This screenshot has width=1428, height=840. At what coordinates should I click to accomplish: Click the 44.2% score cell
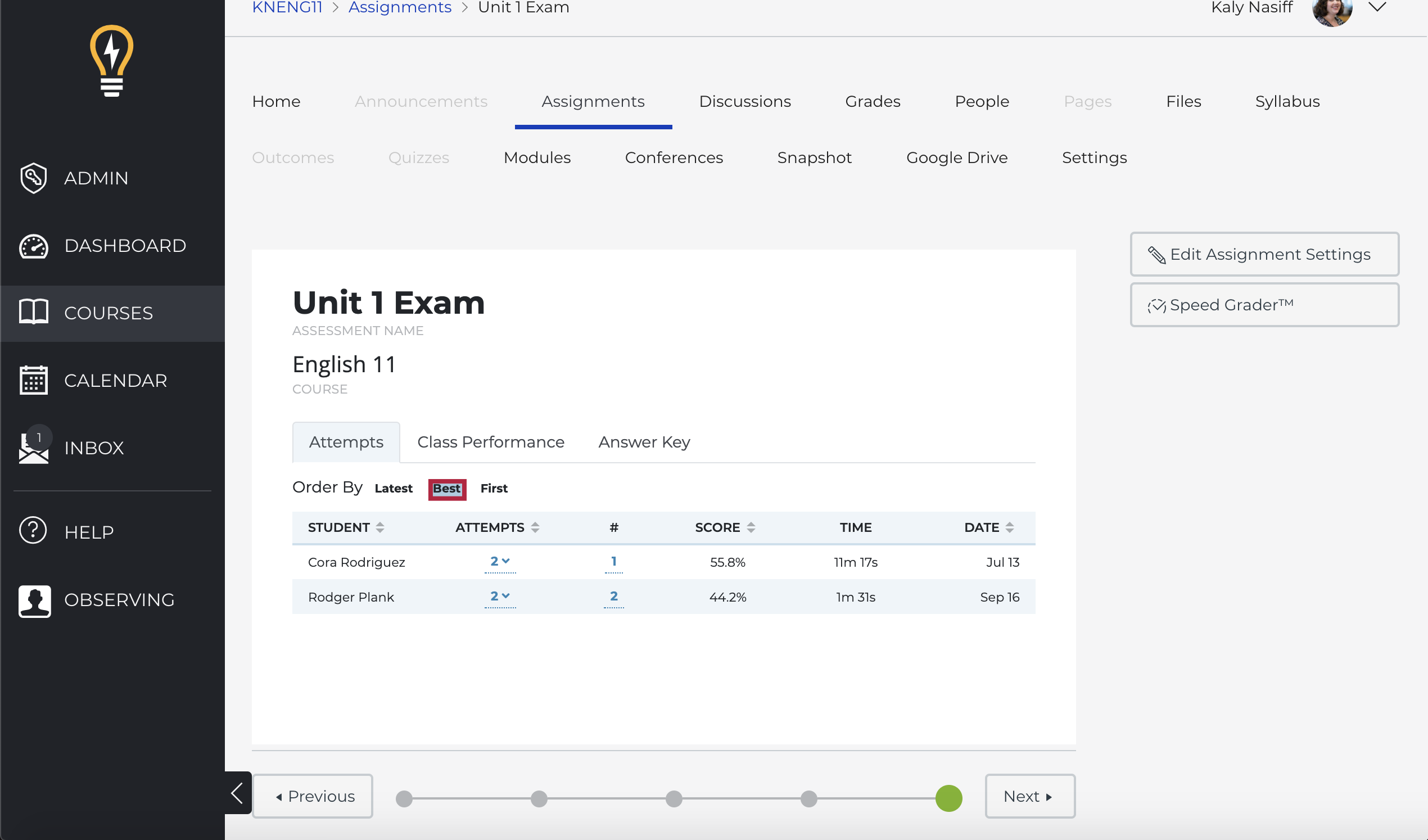click(727, 597)
